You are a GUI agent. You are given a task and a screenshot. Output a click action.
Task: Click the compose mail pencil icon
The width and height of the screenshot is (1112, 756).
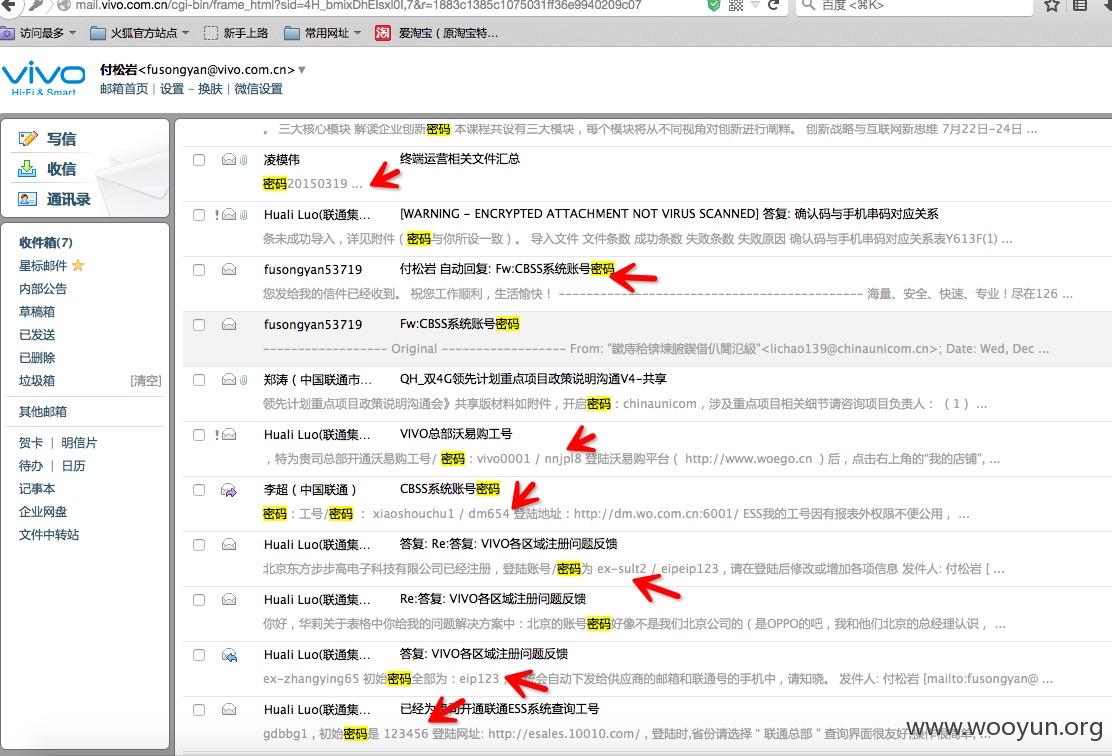pos(28,139)
